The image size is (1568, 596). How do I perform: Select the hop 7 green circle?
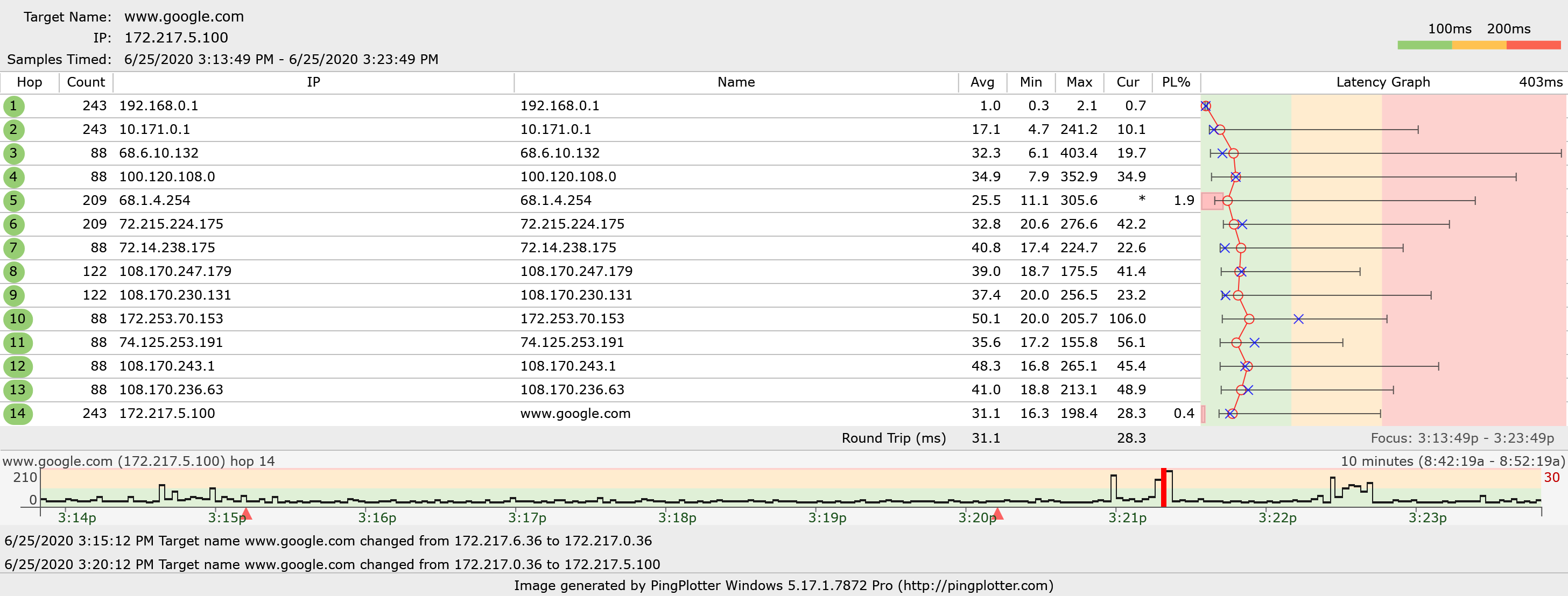[13, 248]
